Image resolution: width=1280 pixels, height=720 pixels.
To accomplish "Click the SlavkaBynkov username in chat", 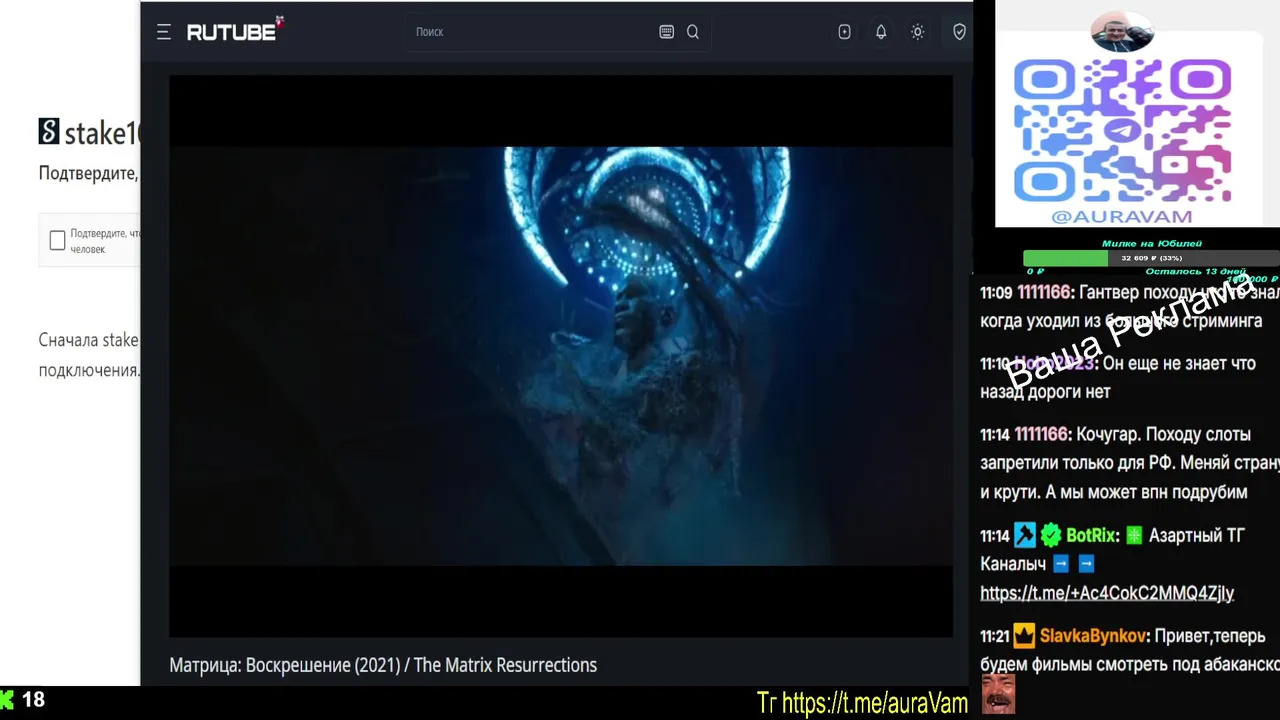I will (x=1093, y=636).
